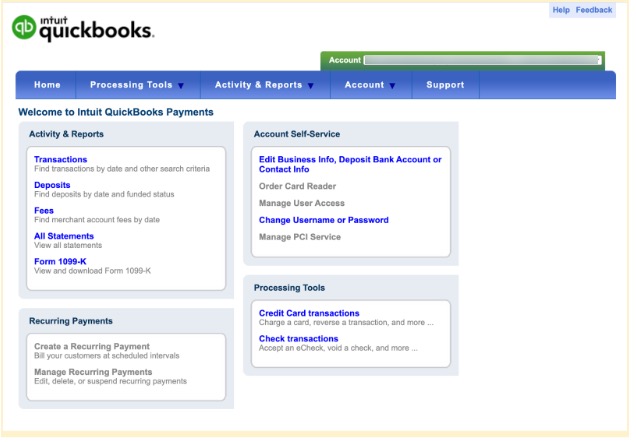636x442 pixels.
Task: View the All Statements link
Action: point(64,238)
